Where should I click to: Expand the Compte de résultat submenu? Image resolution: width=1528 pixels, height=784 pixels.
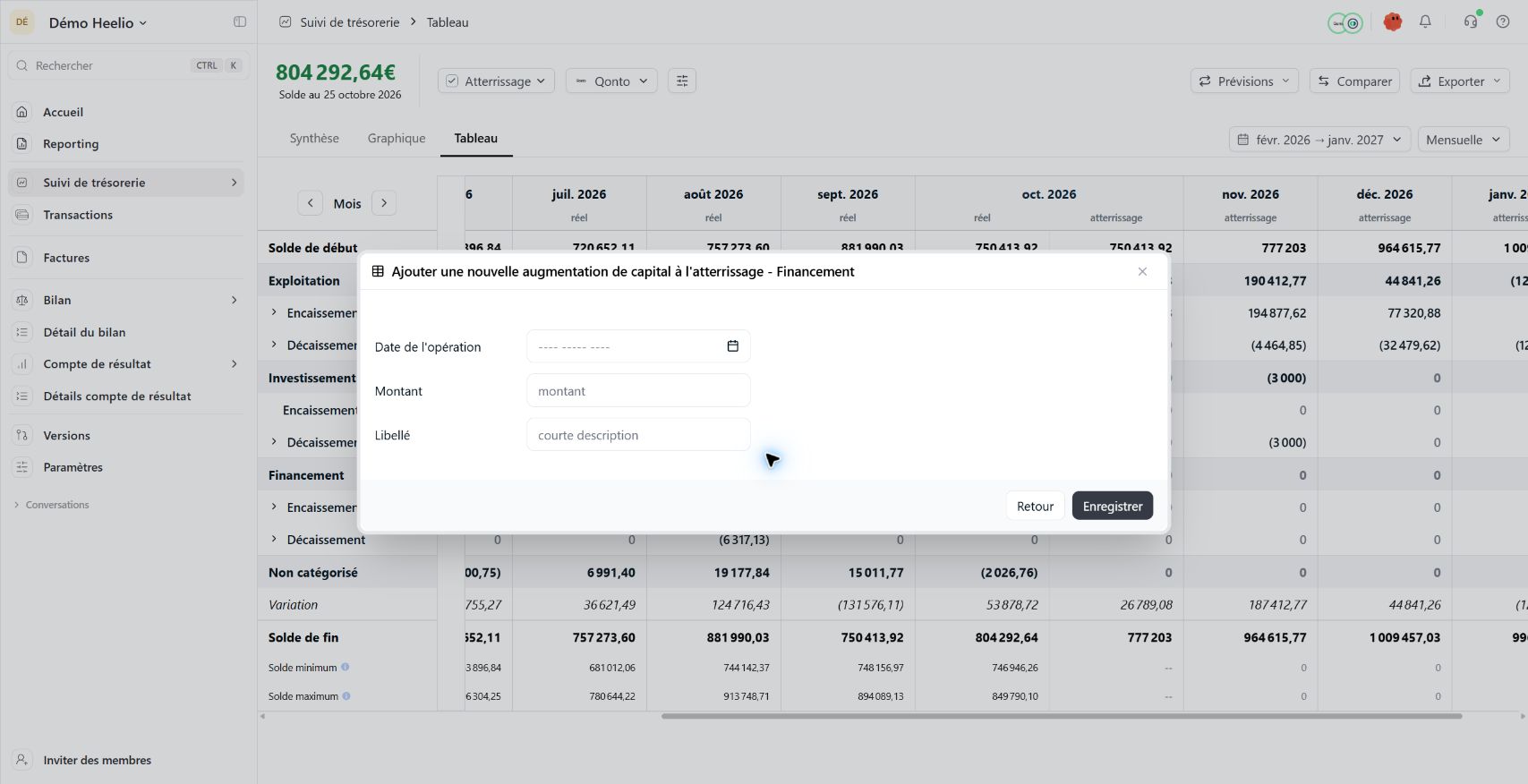pyautogui.click(x=235, y=364)
